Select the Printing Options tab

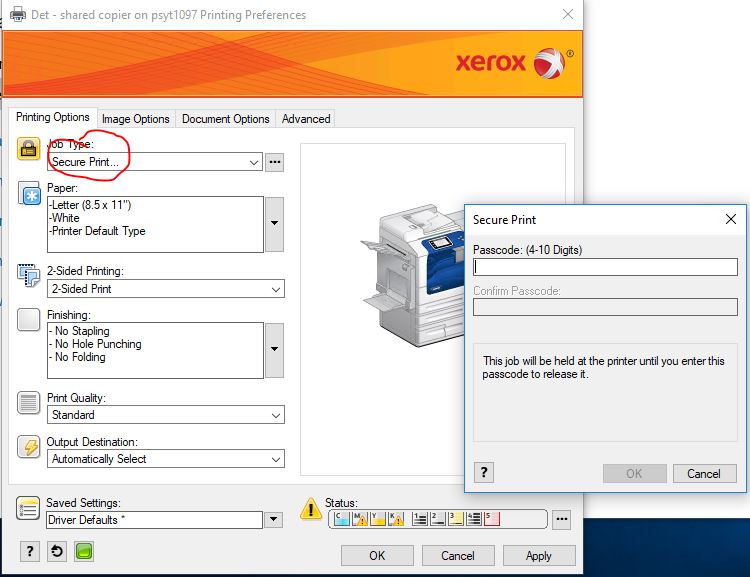pos(53,117)
